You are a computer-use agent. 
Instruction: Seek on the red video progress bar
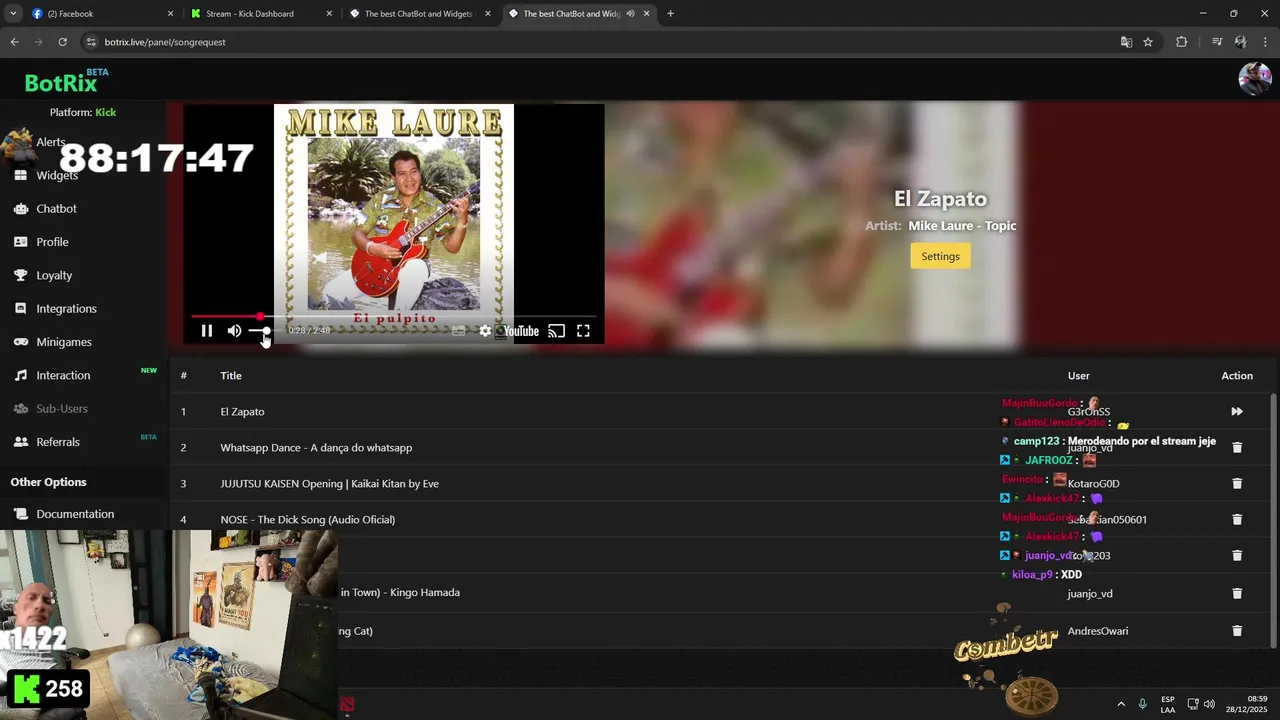coord(394,316)
